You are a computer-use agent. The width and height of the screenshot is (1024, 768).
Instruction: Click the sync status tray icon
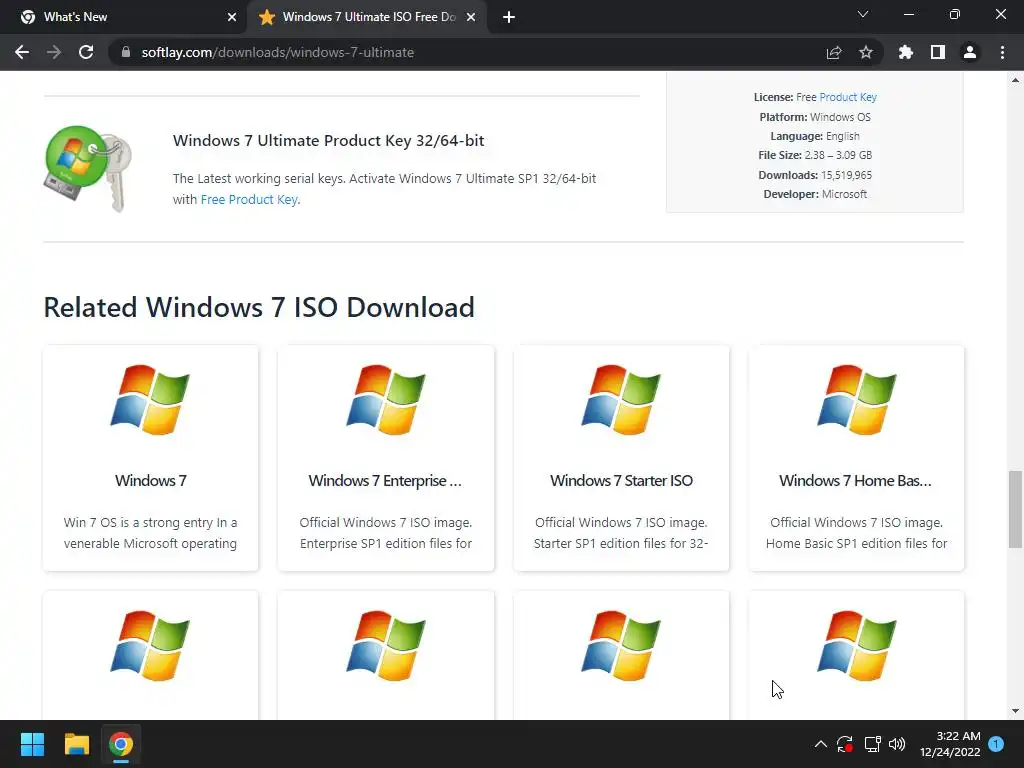844,744
